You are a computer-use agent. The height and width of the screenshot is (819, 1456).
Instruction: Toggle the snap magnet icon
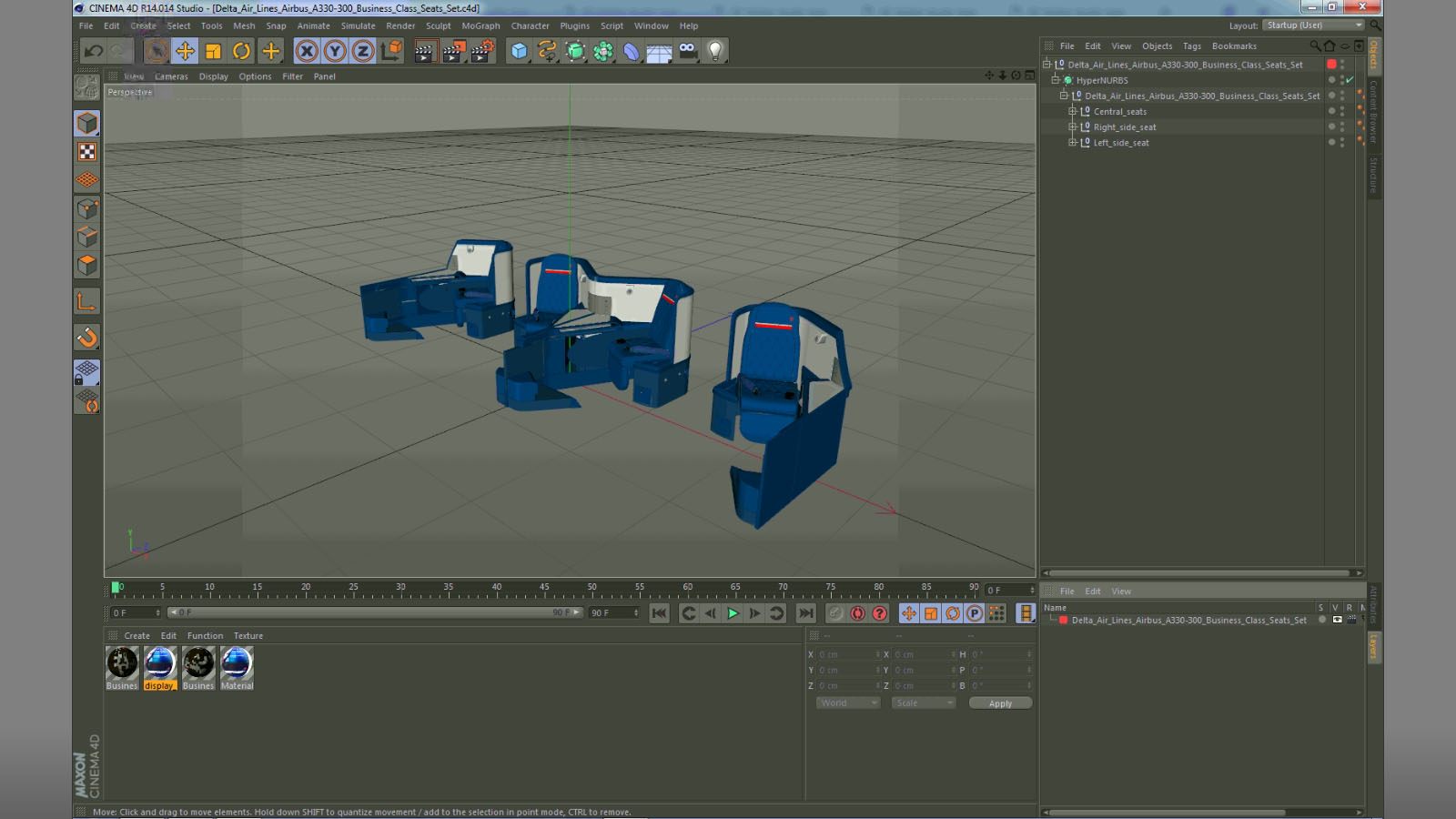coord(87,338)
